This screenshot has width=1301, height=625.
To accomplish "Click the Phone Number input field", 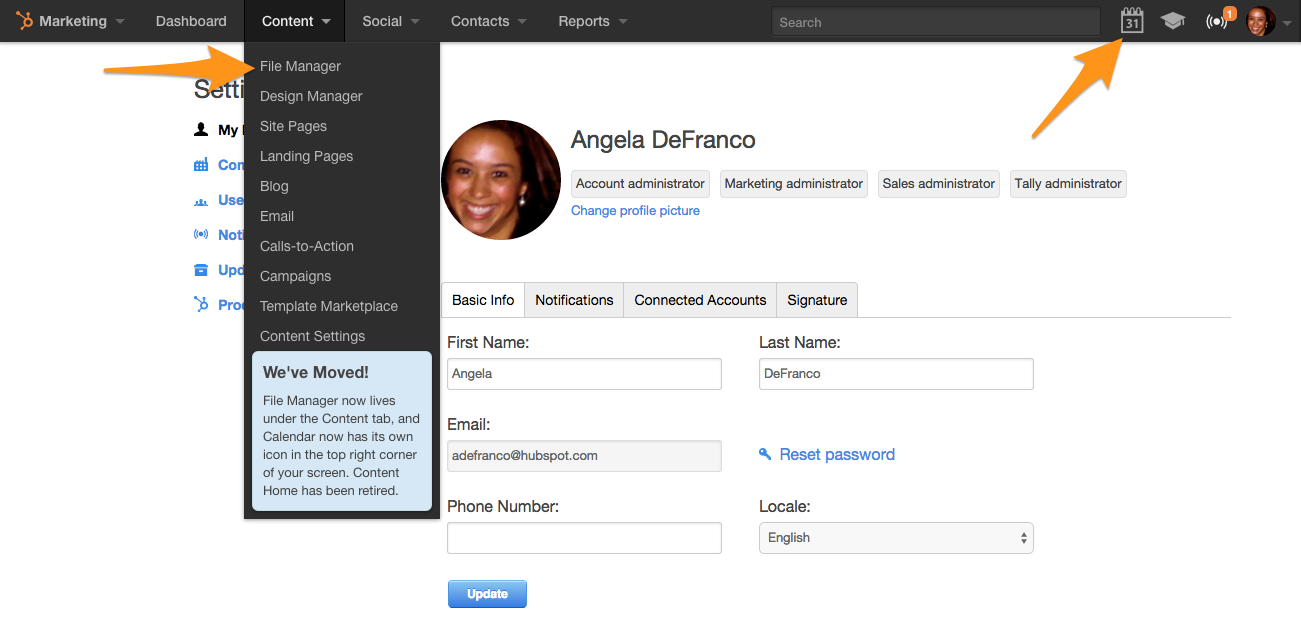I will click(584, 538).
